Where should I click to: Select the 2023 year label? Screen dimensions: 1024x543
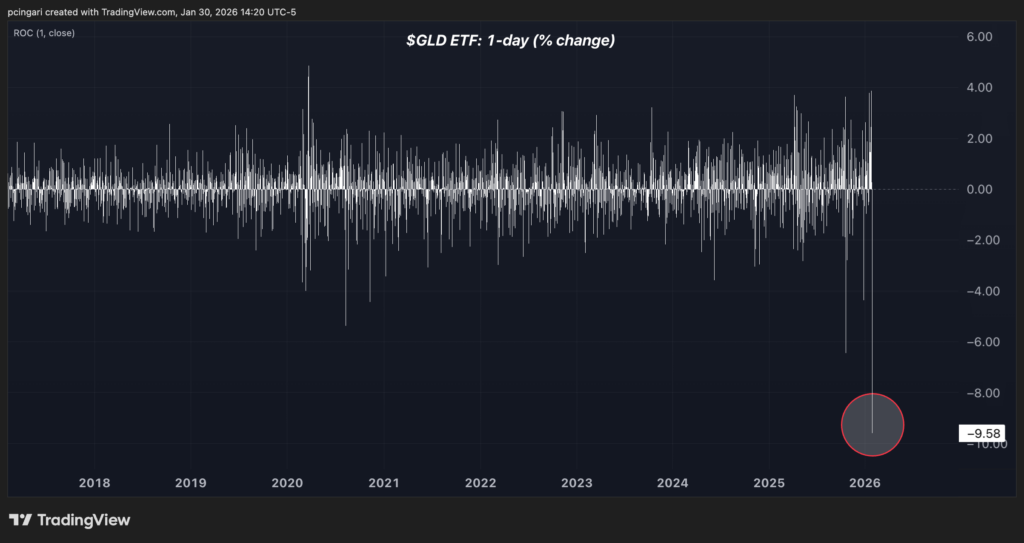[576, 483]
